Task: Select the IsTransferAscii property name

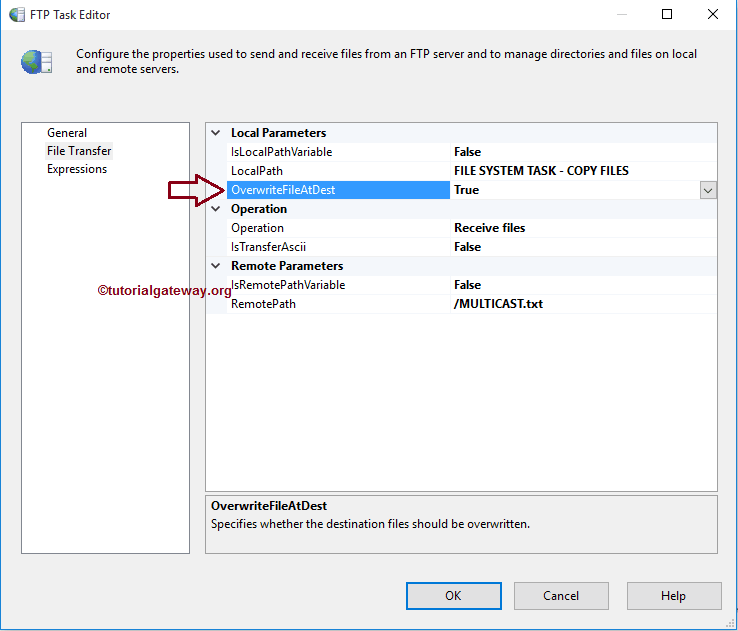Action: click(268, 247)
